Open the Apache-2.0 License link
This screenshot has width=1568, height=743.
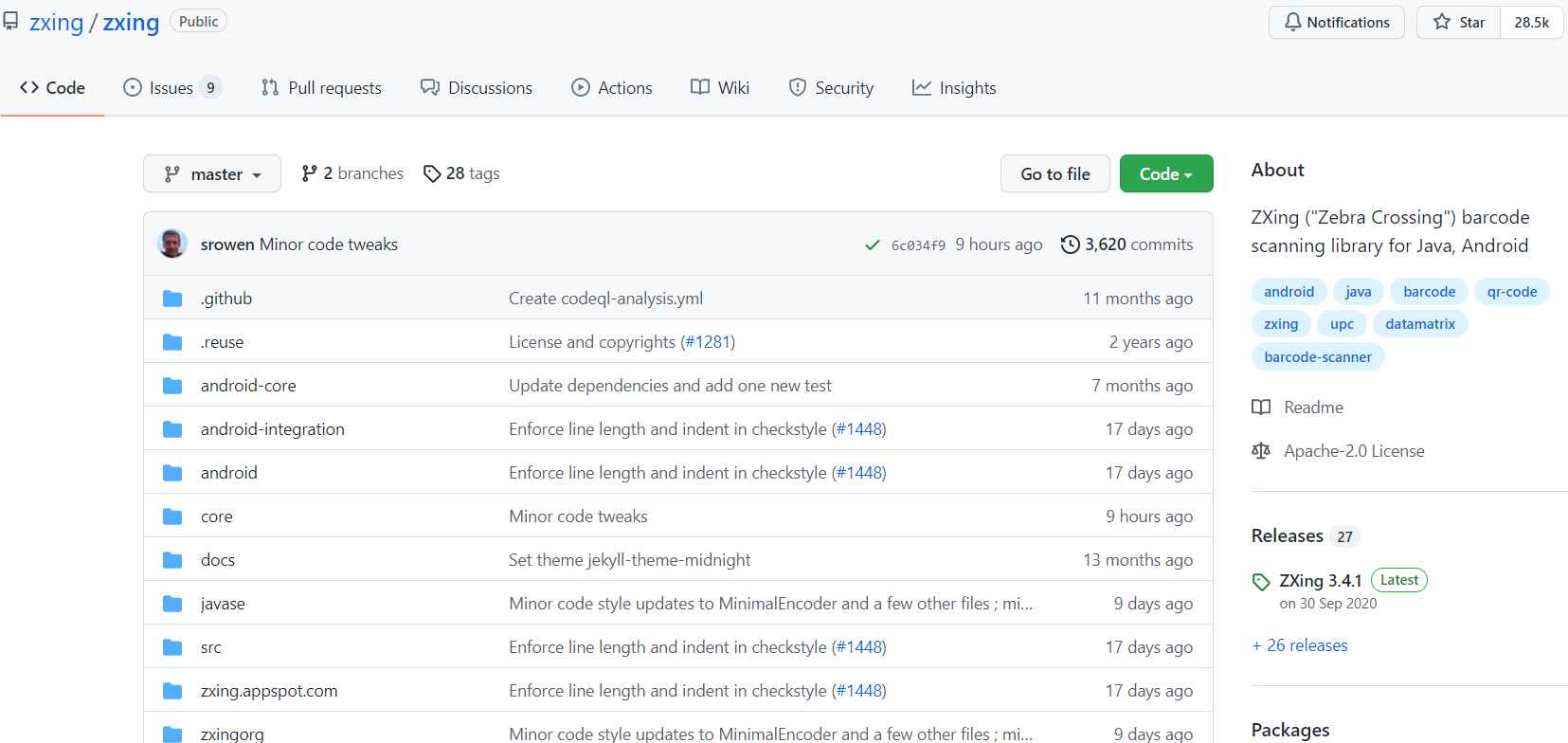click(1354, 451)
